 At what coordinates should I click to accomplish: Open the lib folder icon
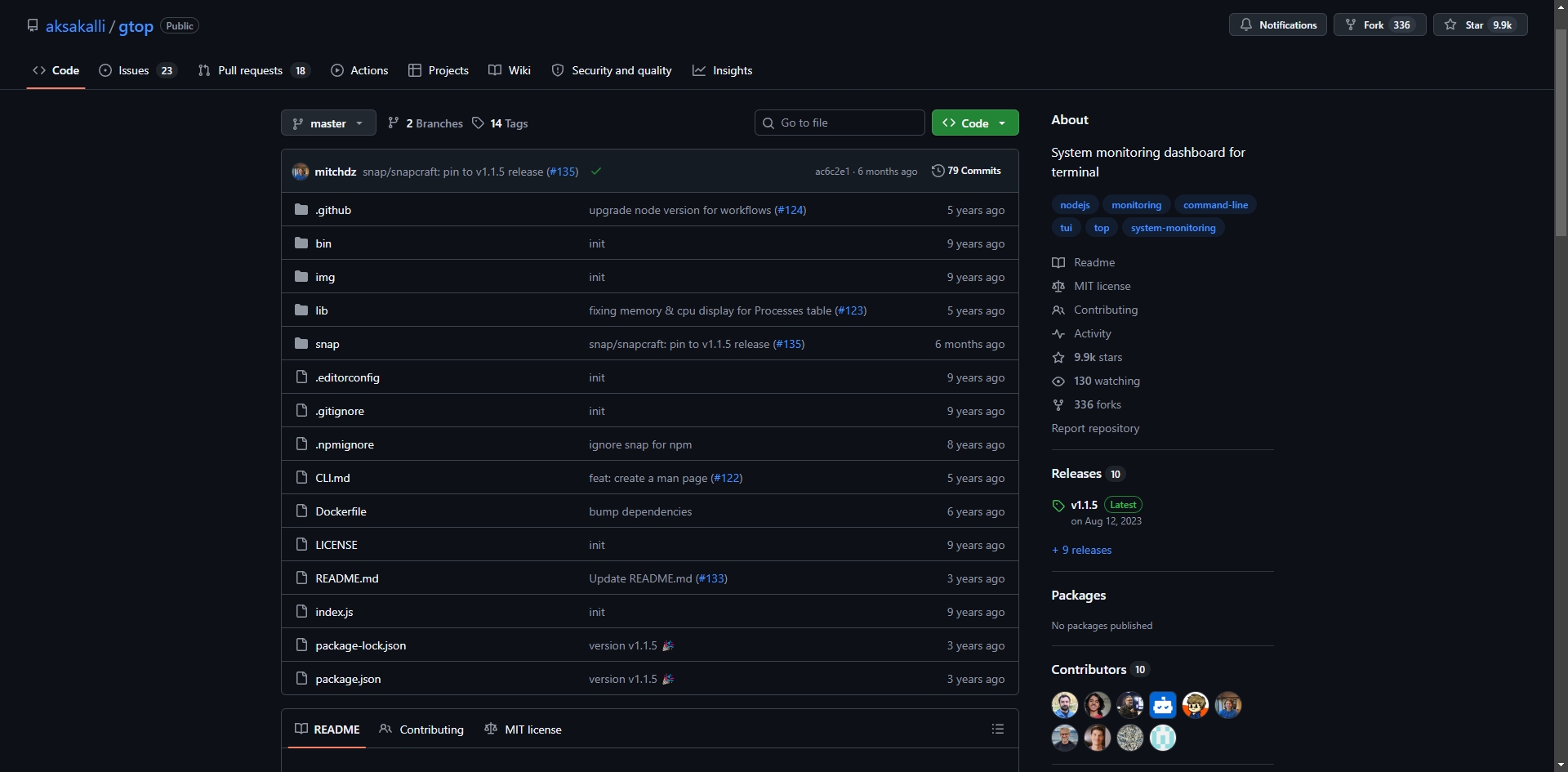pyautogui.click(x=301, y=310)
